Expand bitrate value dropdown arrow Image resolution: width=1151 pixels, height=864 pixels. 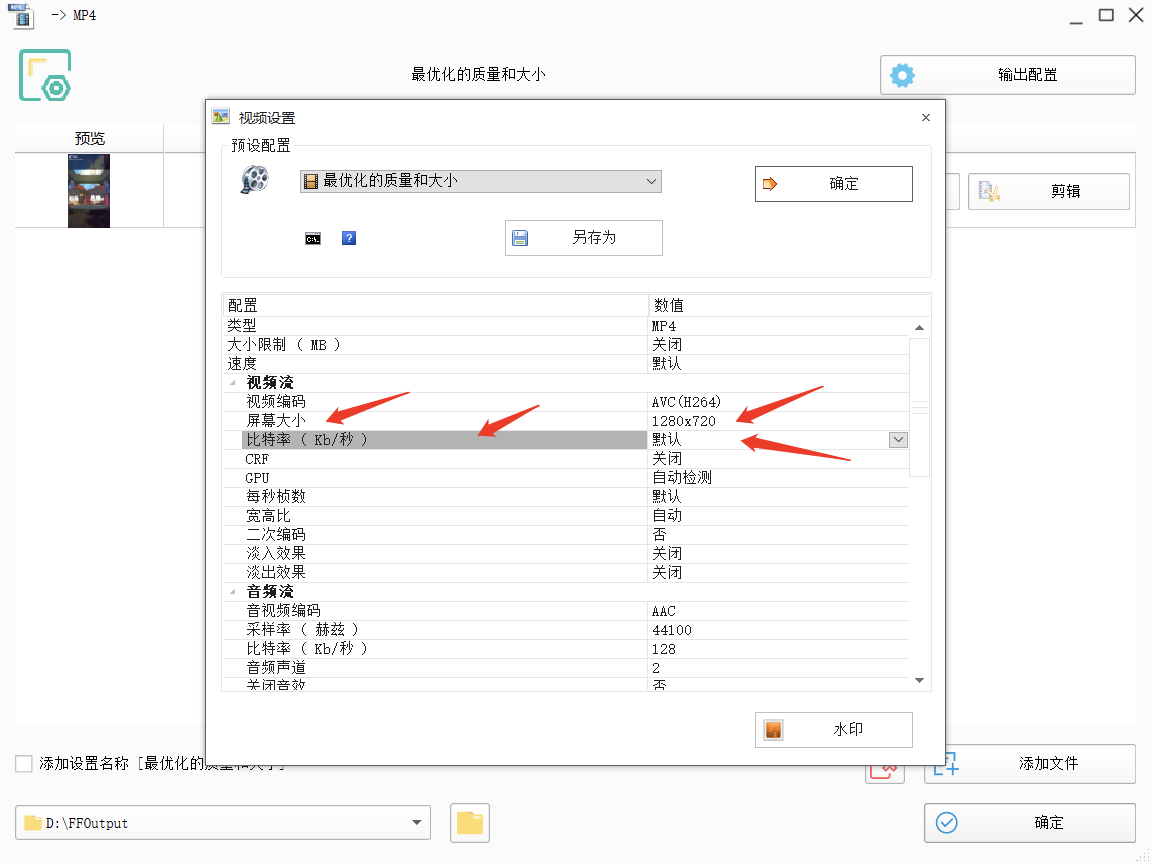coord(898,440)
